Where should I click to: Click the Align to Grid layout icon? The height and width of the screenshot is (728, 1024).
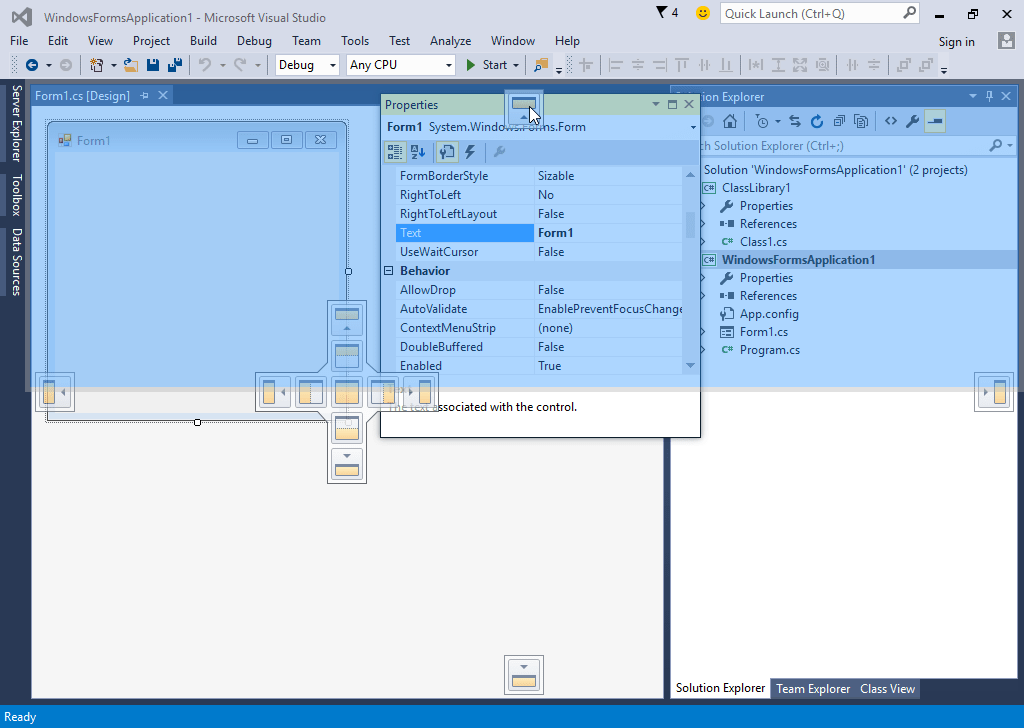tap(586, 65)
